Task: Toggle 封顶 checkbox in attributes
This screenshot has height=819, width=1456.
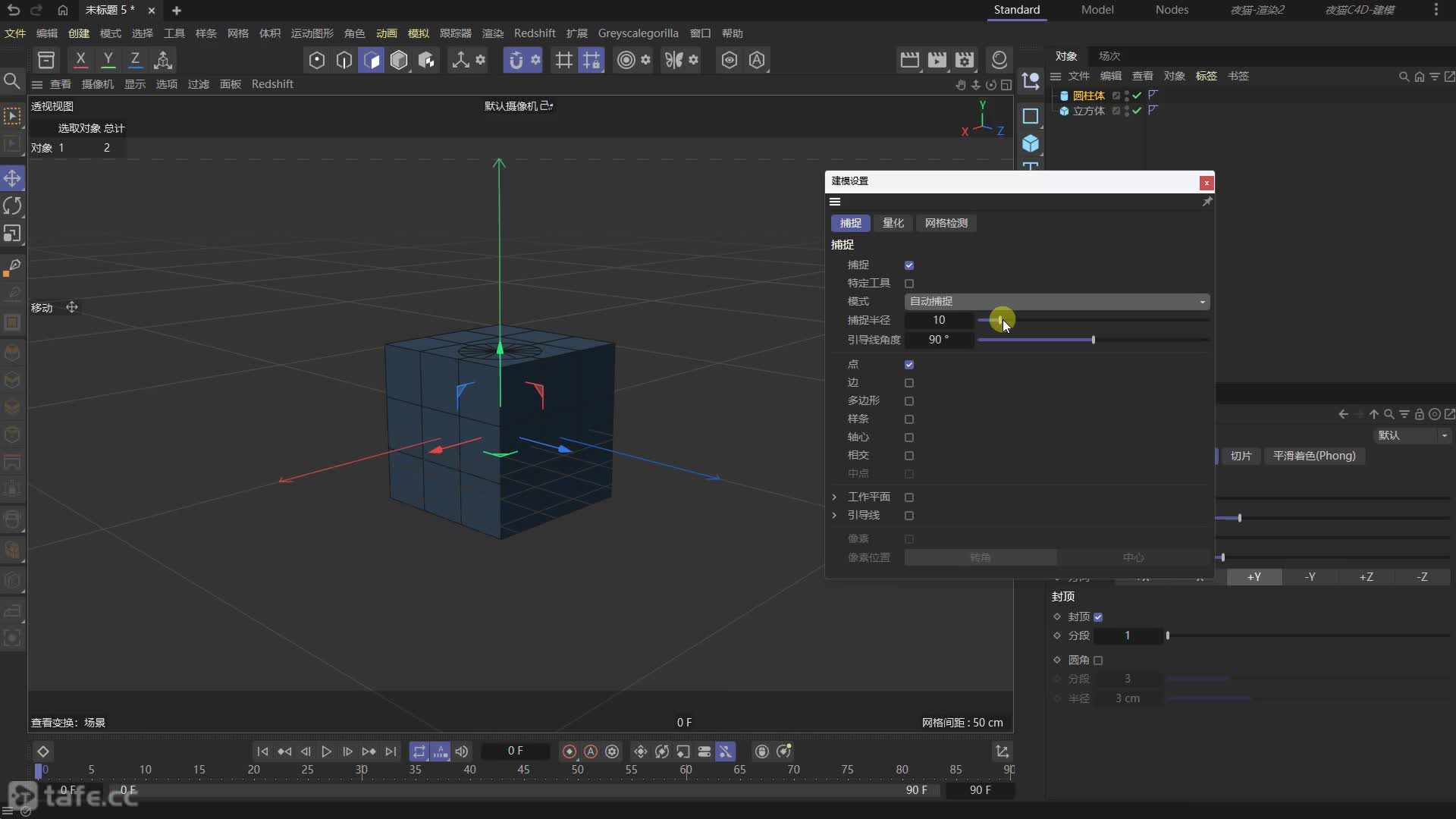Action: [x=1098, y=617]
